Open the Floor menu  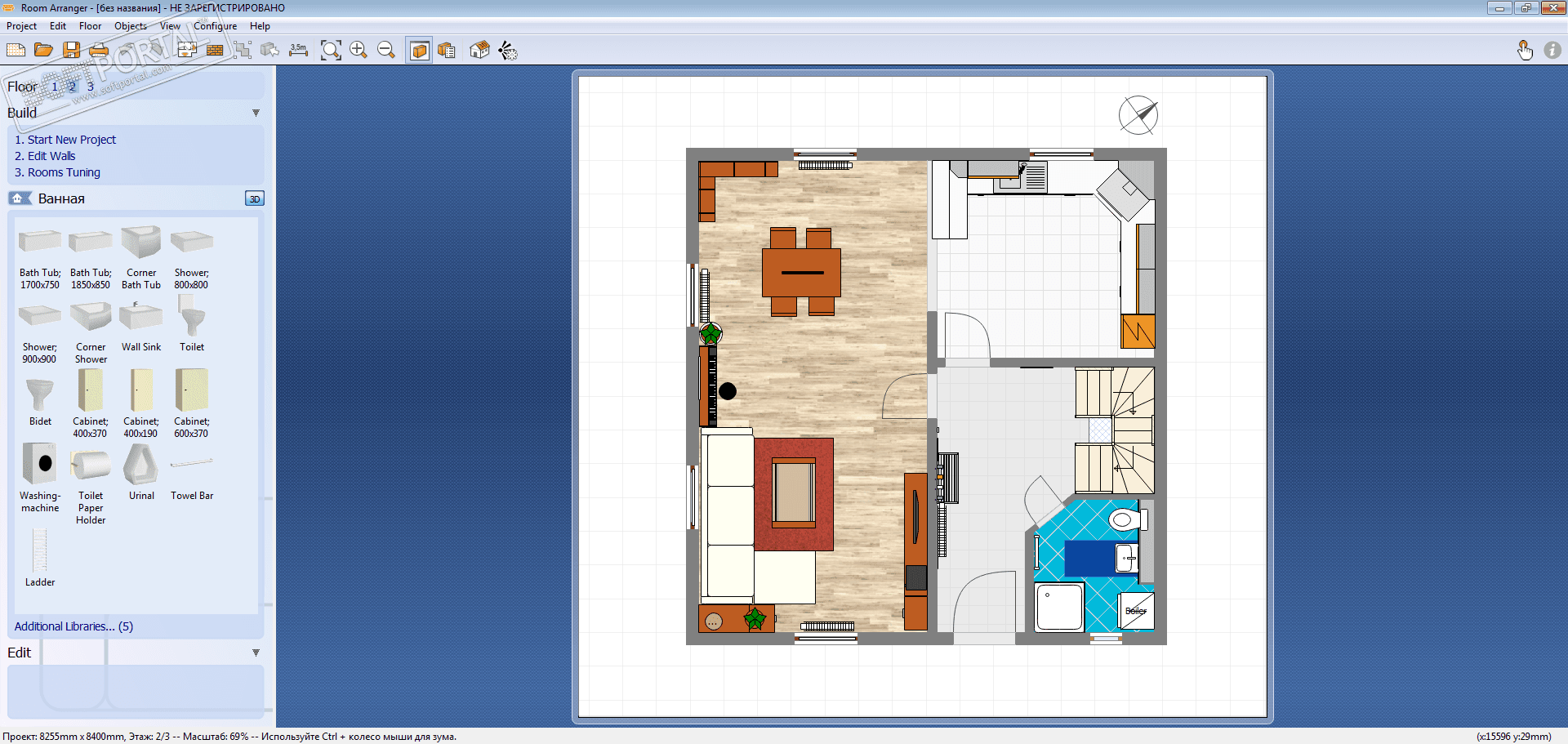[90, 26]
